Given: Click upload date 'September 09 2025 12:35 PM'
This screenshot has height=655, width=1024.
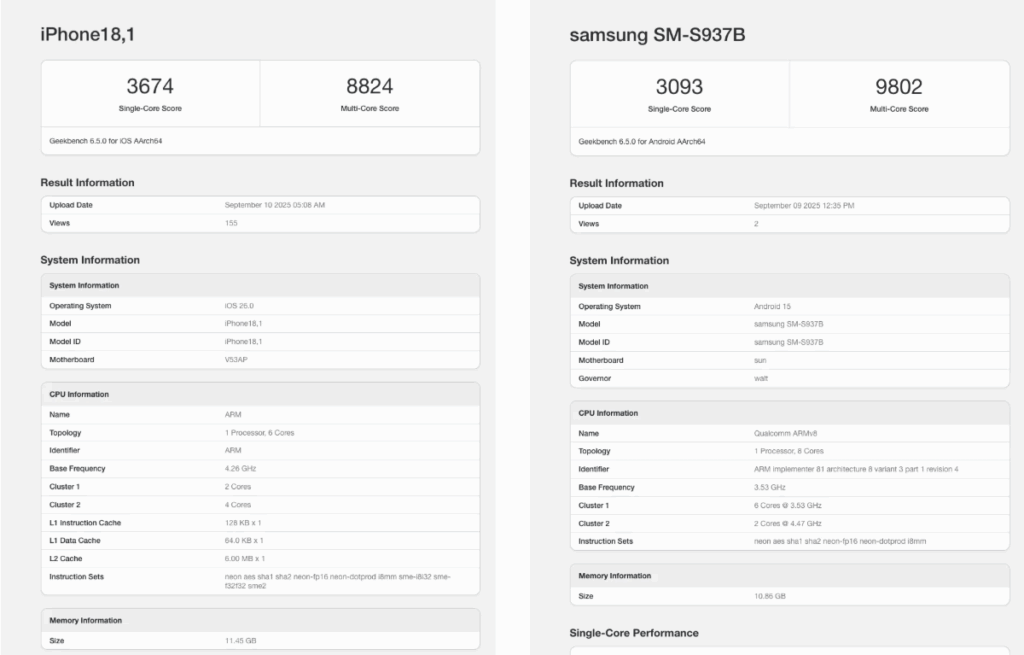Looking at the screenshot, I should (804, 206).
